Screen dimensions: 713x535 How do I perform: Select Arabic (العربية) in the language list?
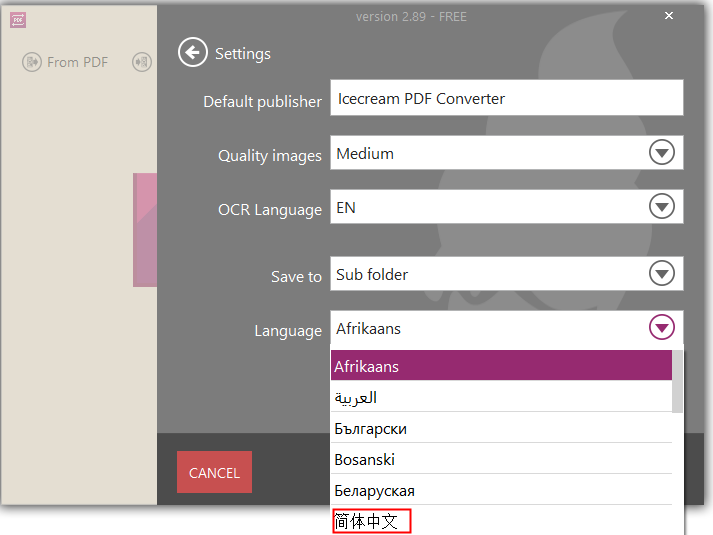501,396
